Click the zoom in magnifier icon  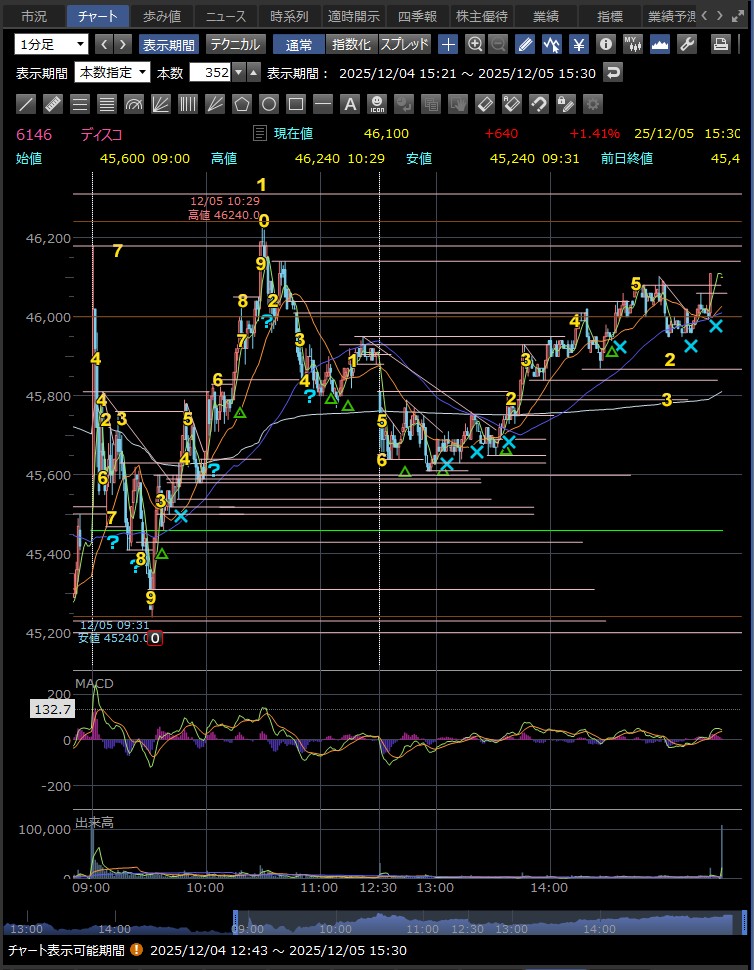pos(474,44)
